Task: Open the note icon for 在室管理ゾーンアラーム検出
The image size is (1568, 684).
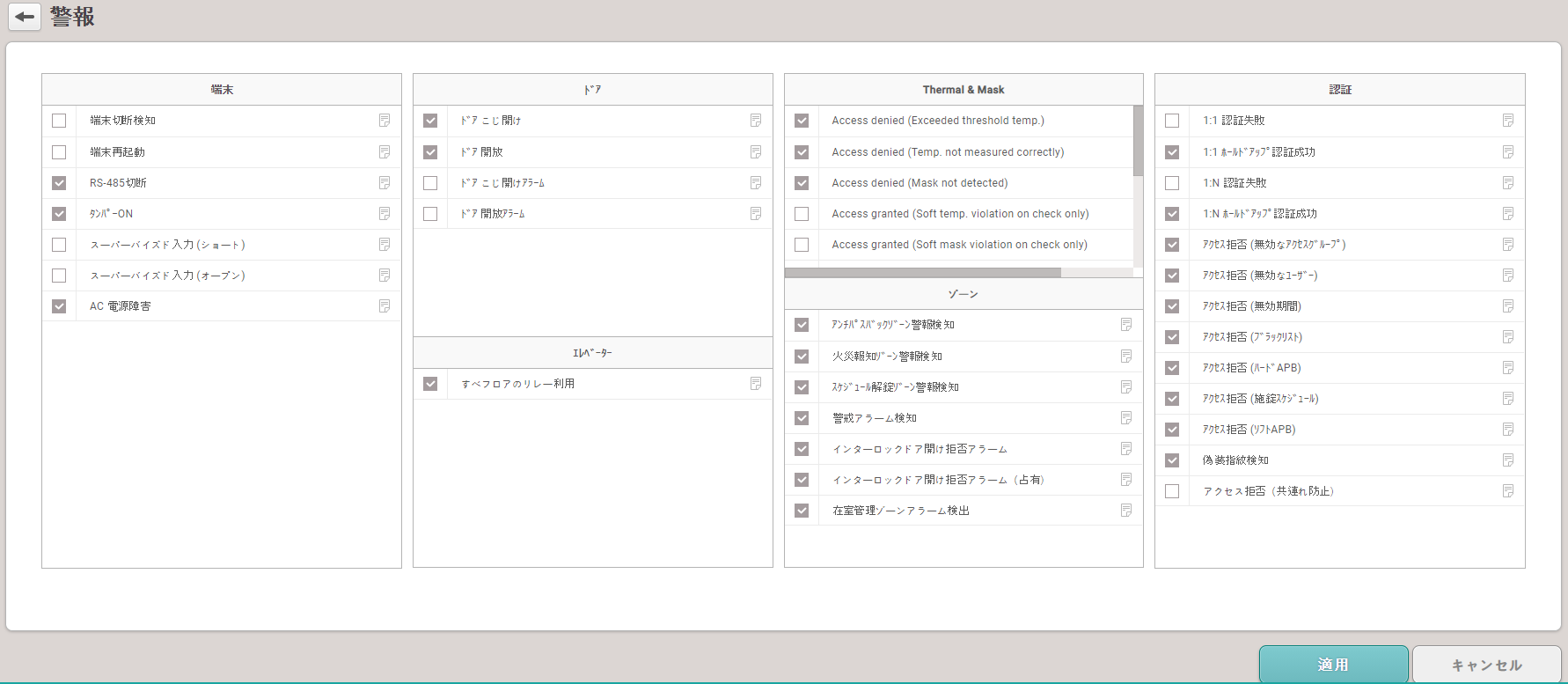Action: pos(1126,511)
